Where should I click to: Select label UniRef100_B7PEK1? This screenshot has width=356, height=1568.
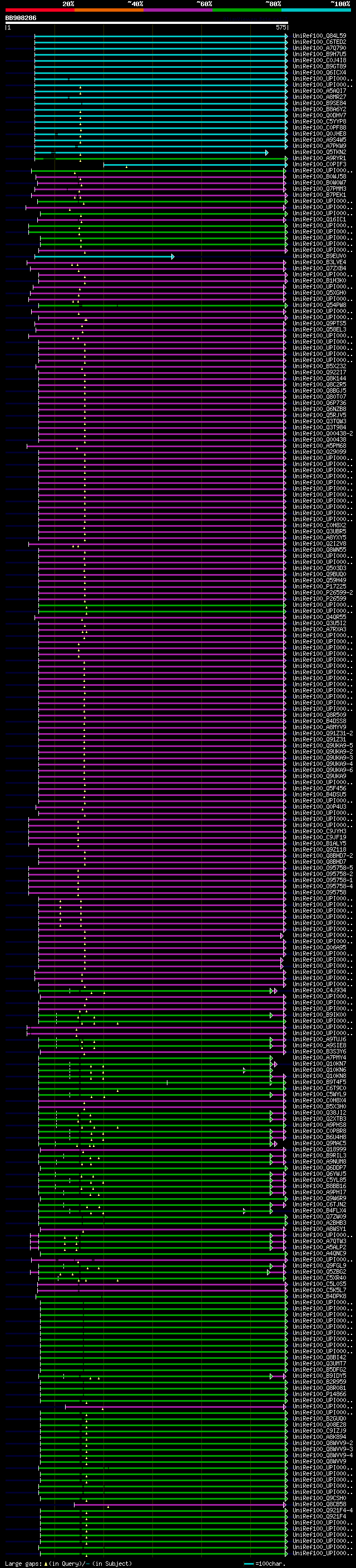coord(319,195)
